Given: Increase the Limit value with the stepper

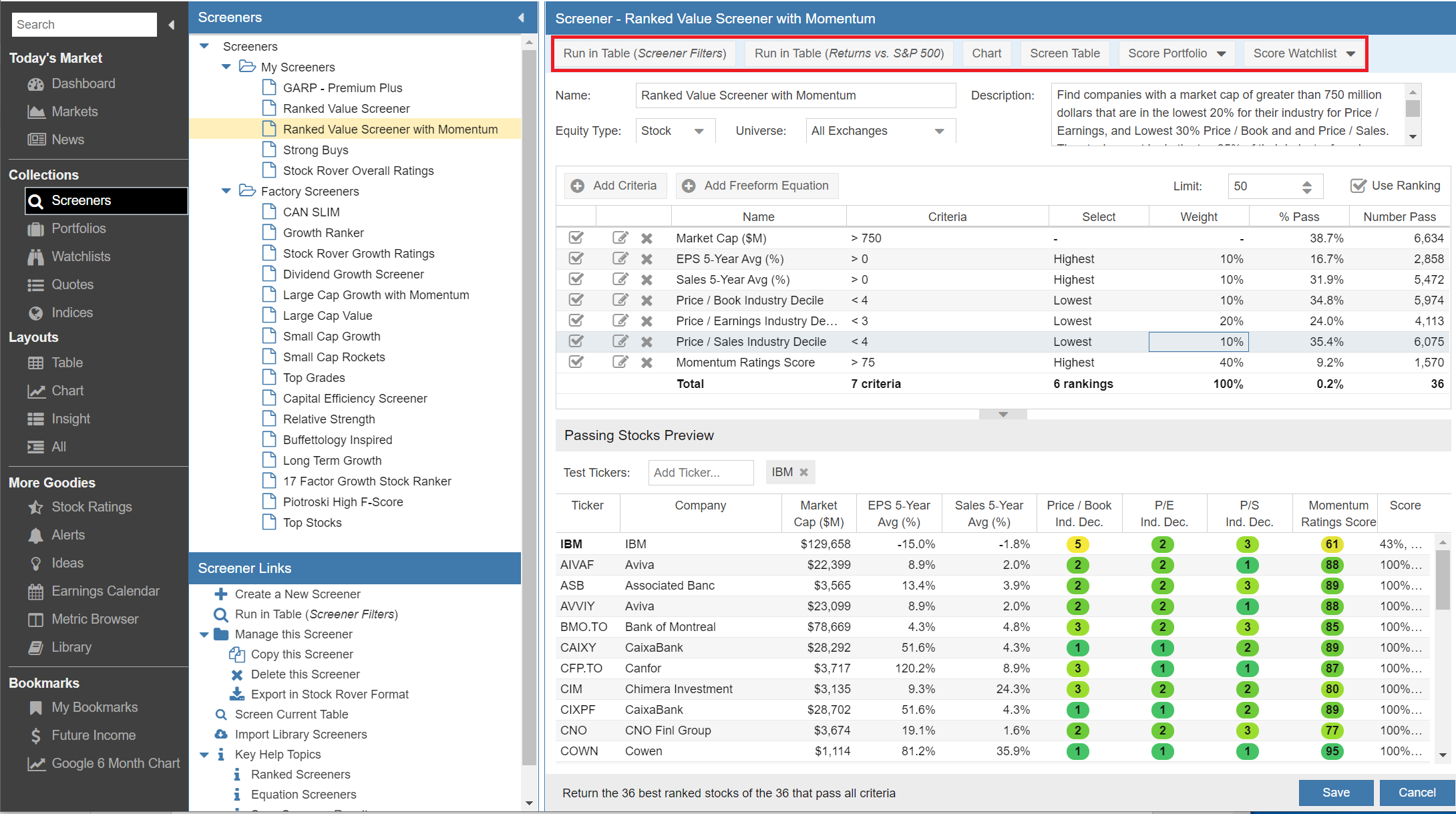Looking at the screenshot, I should pos(1307,182).
